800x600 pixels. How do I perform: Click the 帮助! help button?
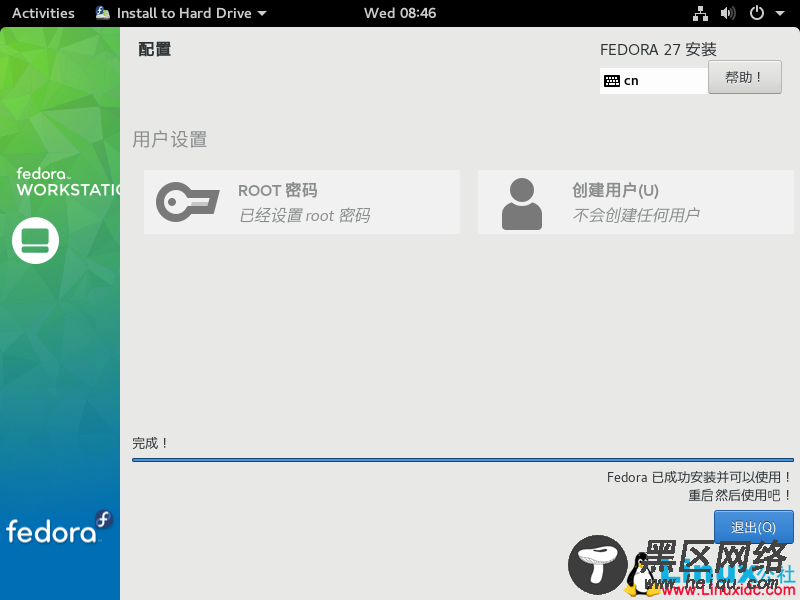tap(744, 77)
